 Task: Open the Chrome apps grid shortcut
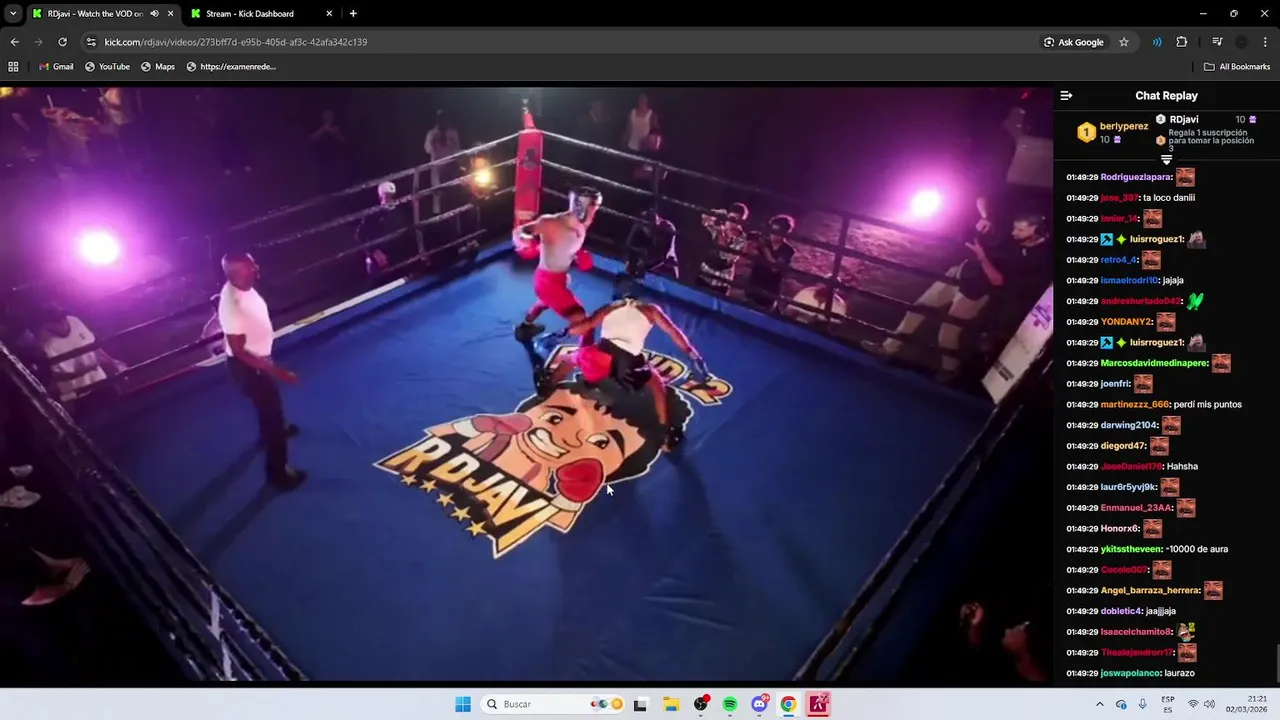click(x=13, y=67)
